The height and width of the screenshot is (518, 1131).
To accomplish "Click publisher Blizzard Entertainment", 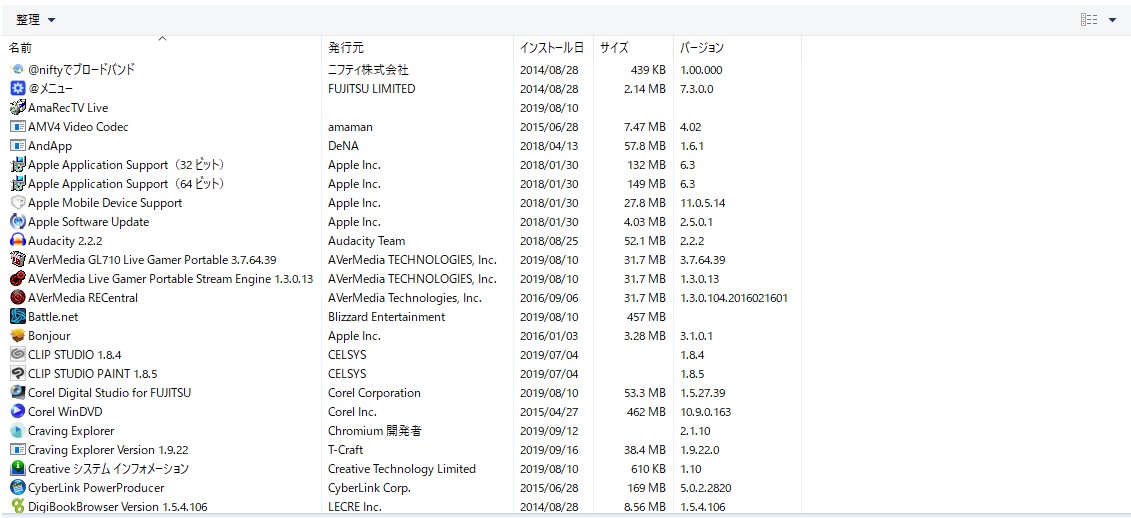I will pos(387,317).
